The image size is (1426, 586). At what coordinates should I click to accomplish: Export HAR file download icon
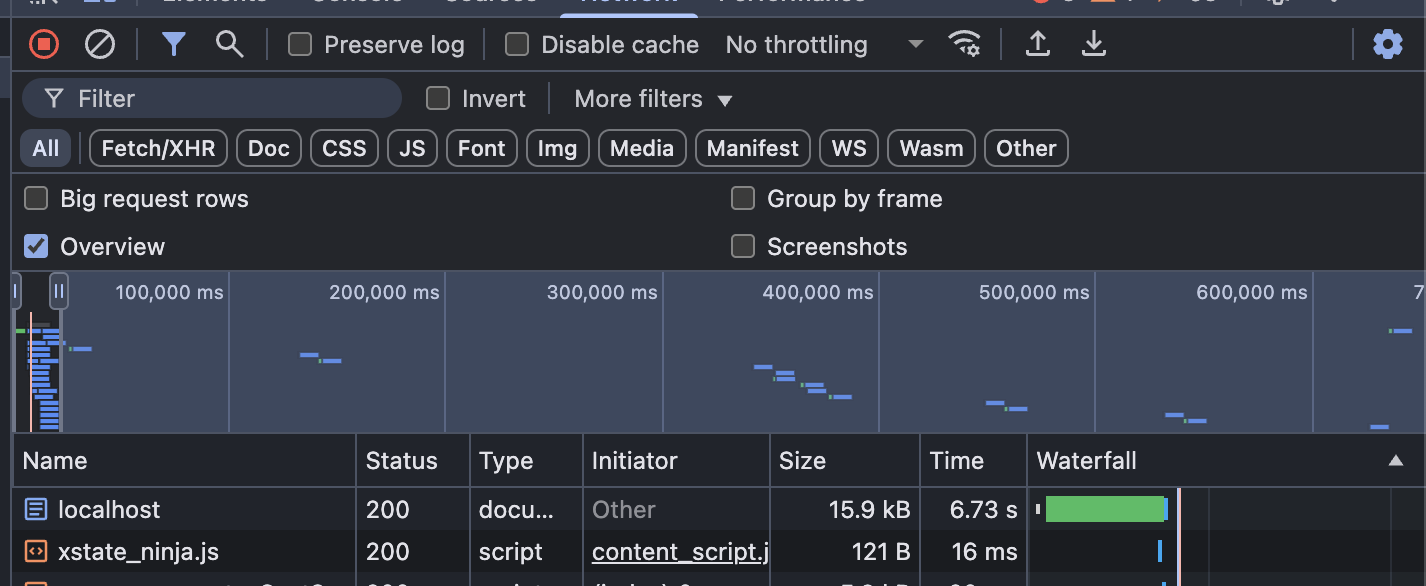[x=1094, y=44]
